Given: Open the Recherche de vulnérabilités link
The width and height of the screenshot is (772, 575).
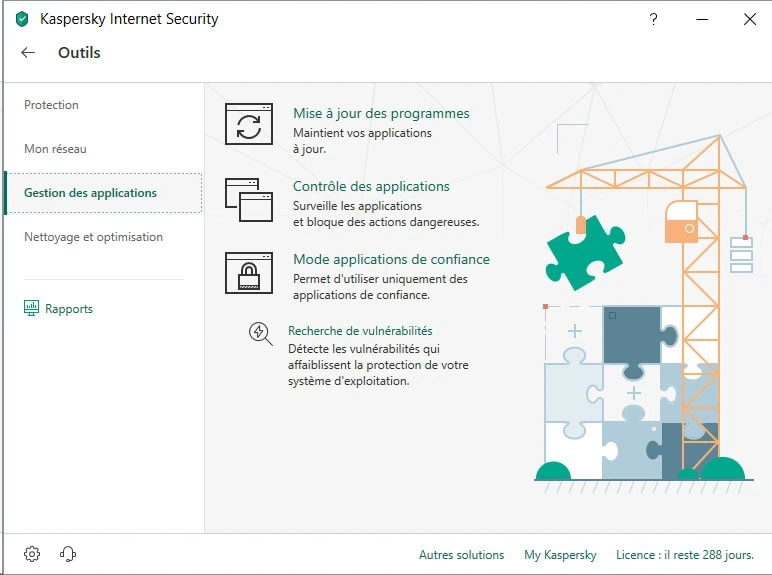Looking at the screenshot, I should pyautogui.click(x=360, y=331).
